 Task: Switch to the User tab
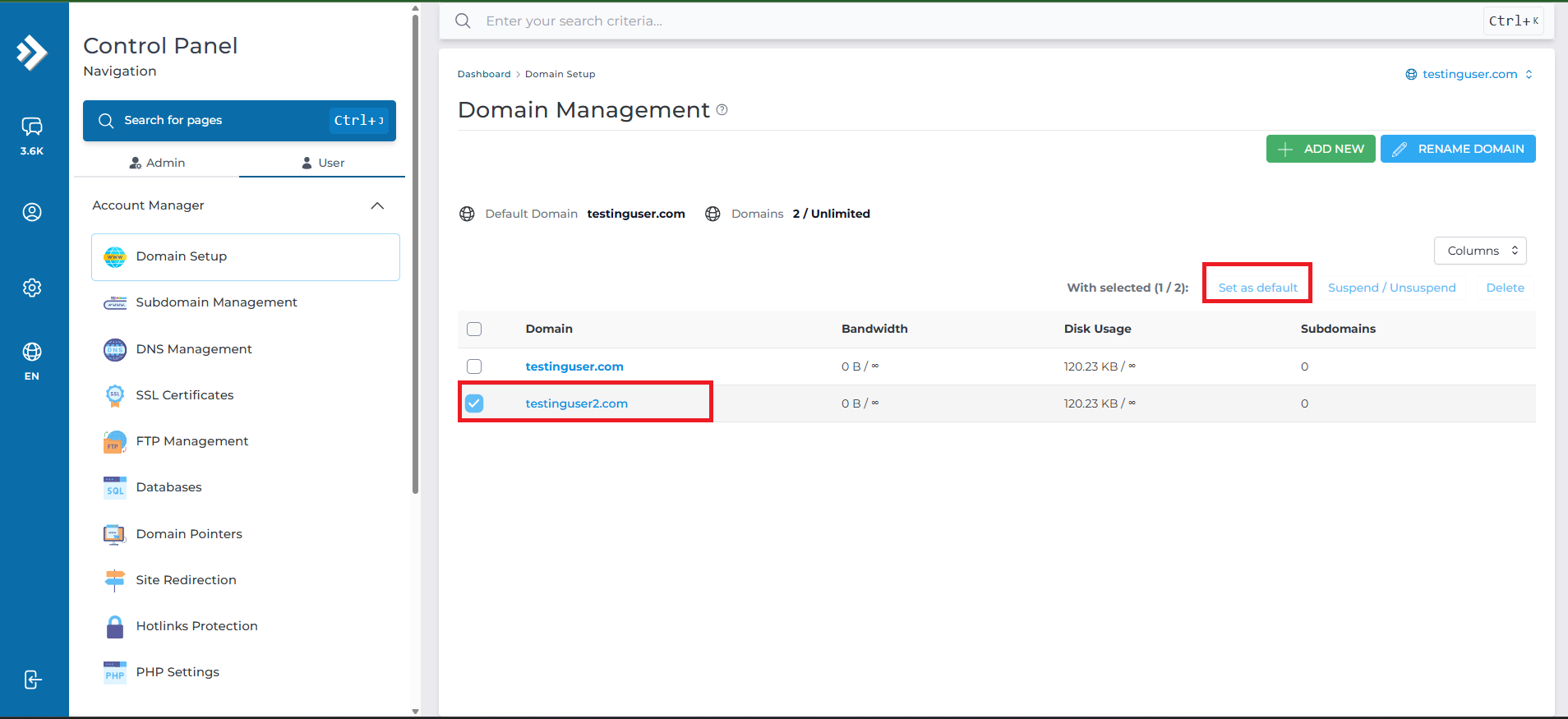(x=322, y=163)
